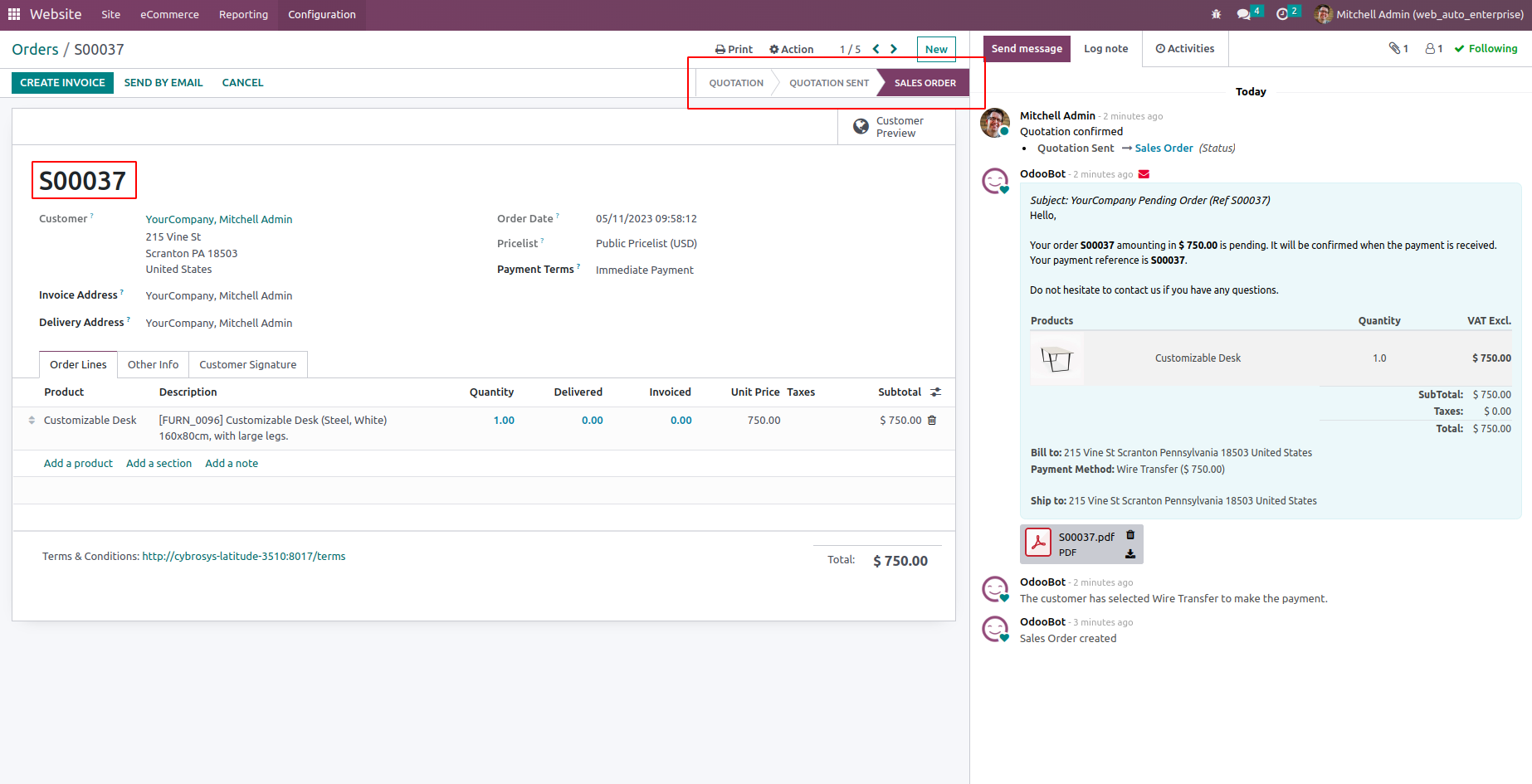This screenshot has width=1532, height=784.
Task: Open Mitchell Admin user menu
Action: pyautogui.click(x=1420, y=14)
